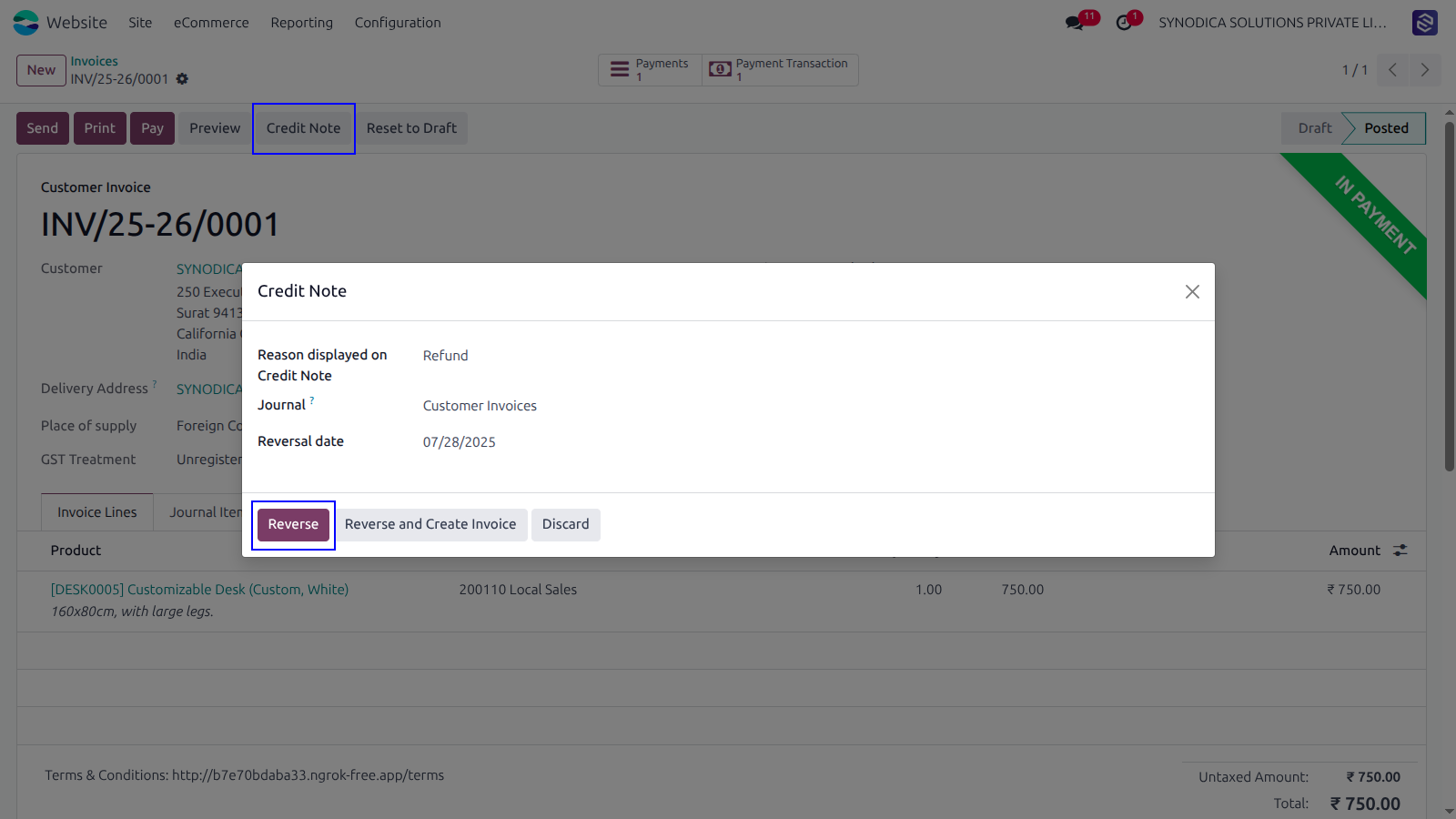This screenshot has width=1456, height=819.
Task: Go to the previous record arrow
Action: click(1393, 70)
